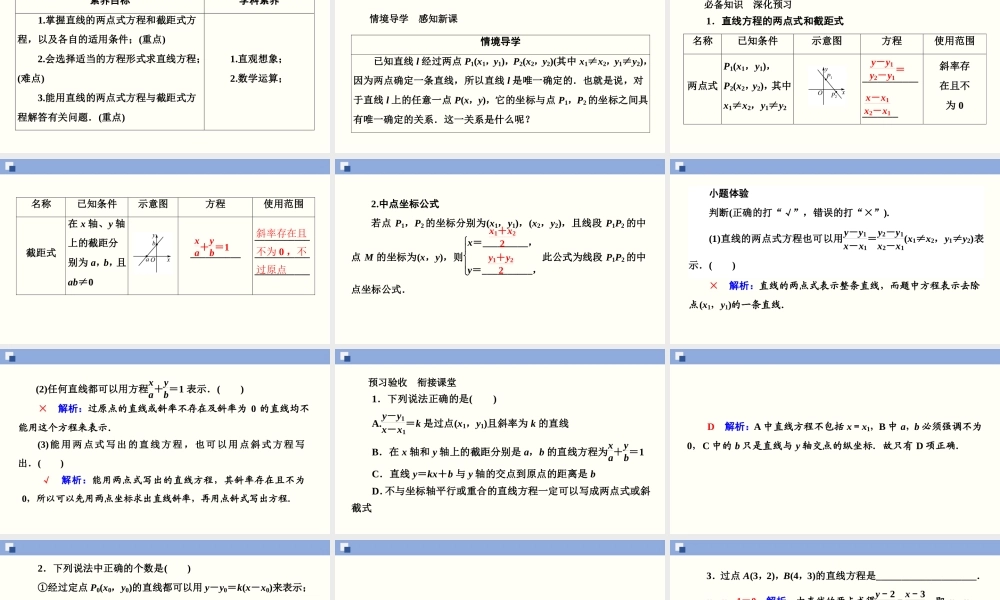This screenshot has width=1000, height=600.
Task: Click the heading 预习验收 衔接课堂
Action: pyautogui.click(x=412, y=383)
